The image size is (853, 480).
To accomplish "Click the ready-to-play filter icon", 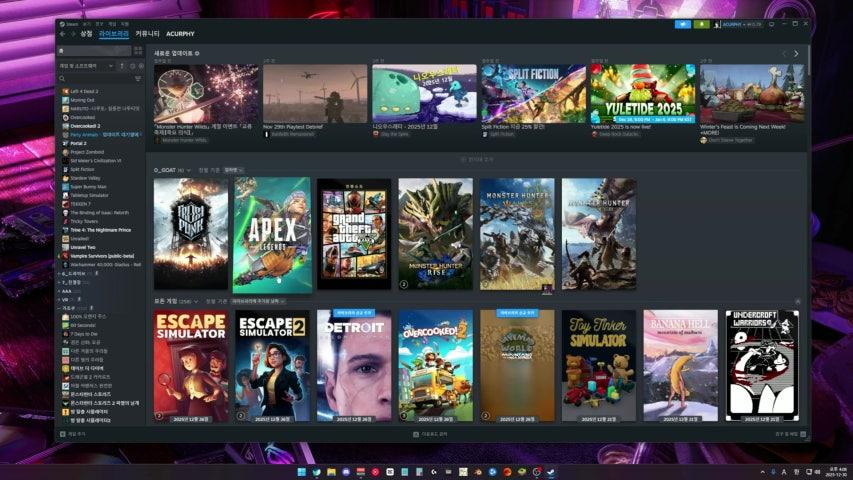I will pyautogui.click(x=141, y=66).
